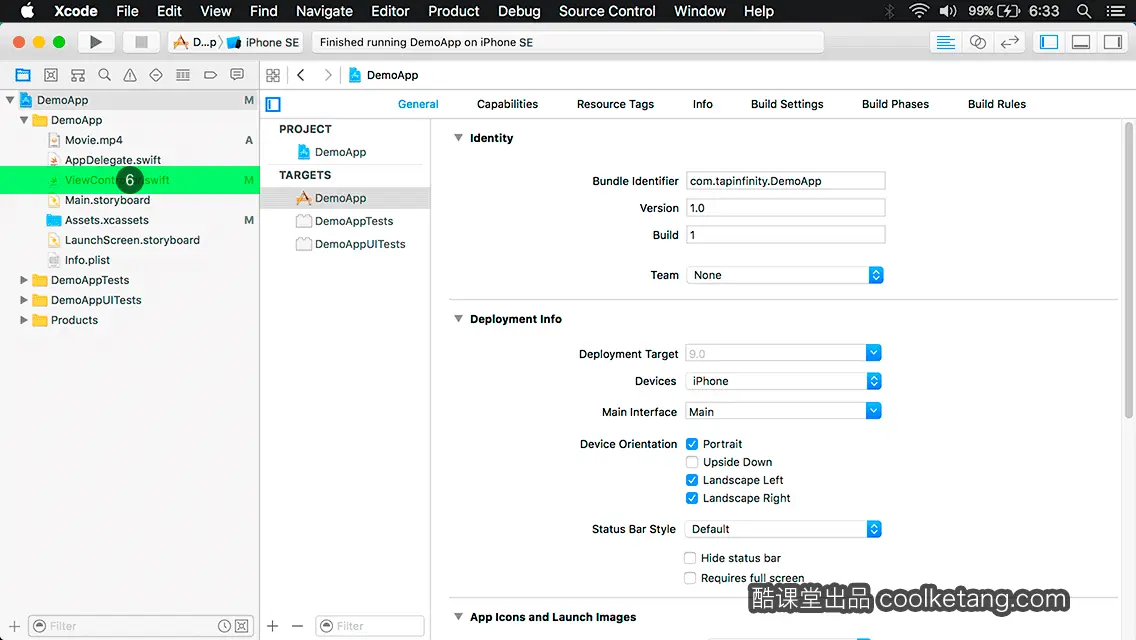Open the Issue navigator warning icon
Screen dimensions: 1136x640
pyautogui.click(x=130, y=75)
